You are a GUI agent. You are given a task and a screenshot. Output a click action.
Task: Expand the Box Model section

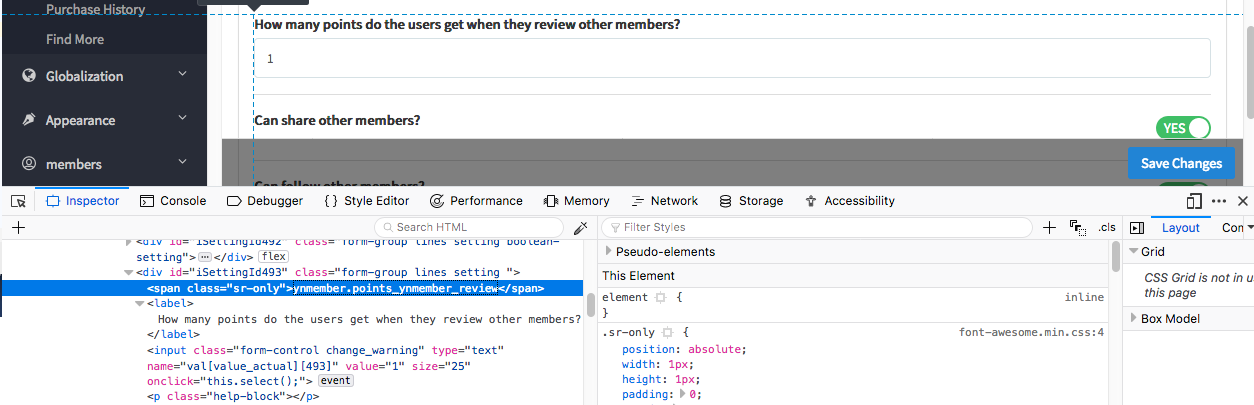(x=1134, y=319)
